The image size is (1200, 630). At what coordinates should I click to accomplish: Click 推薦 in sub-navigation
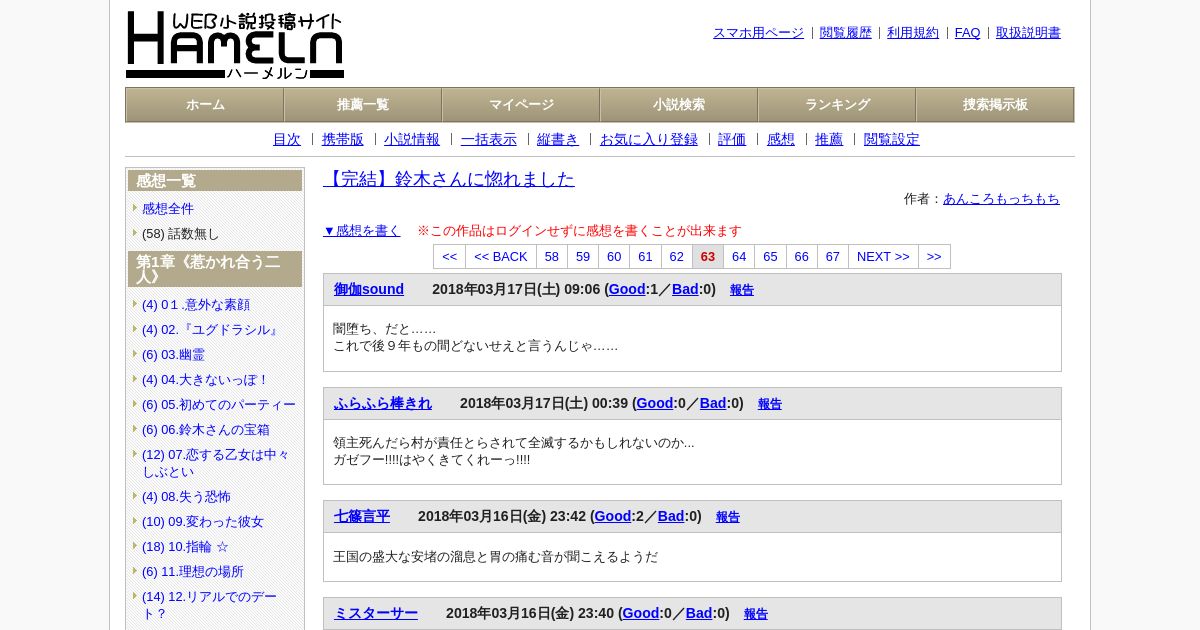829,140
